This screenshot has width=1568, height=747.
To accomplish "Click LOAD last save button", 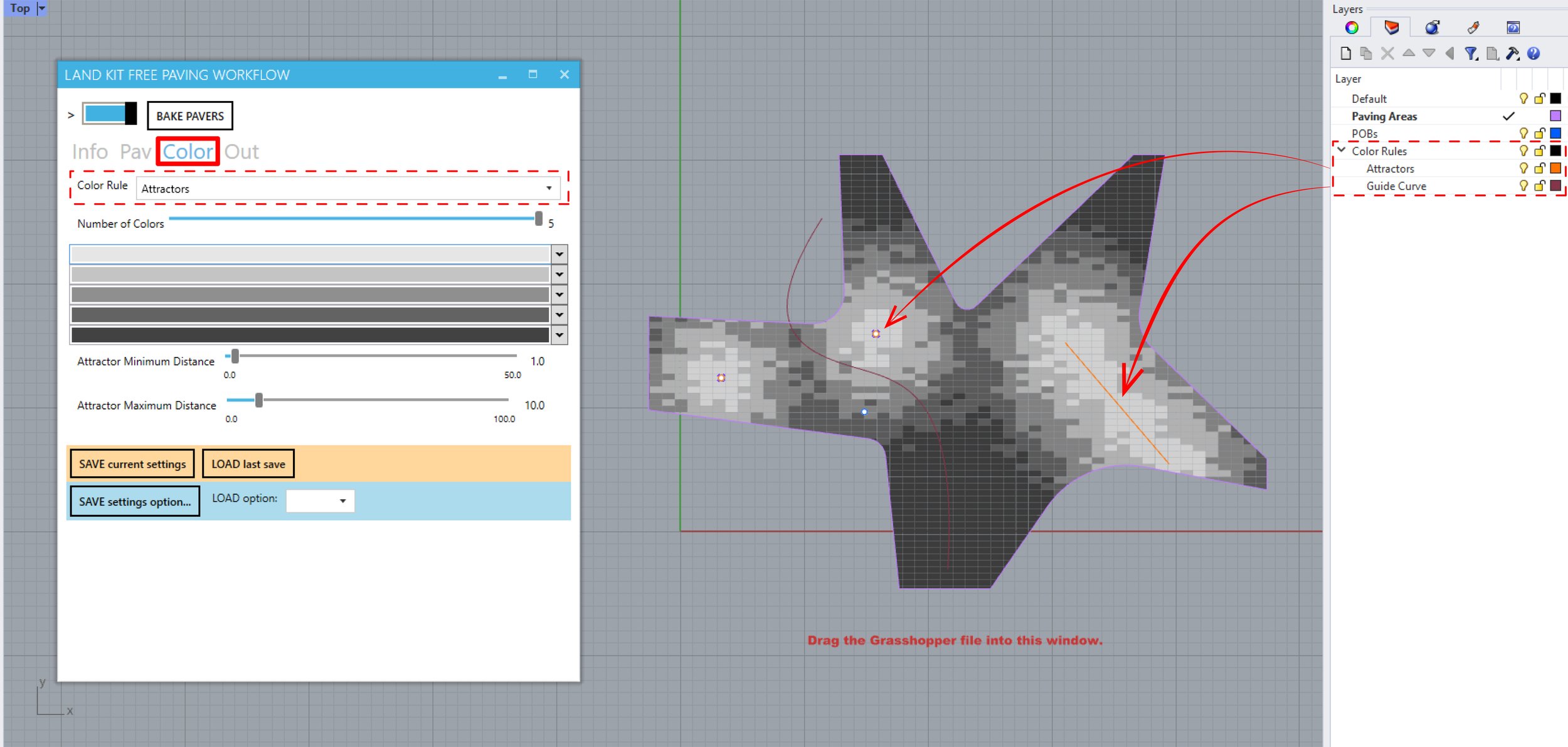I will pyautogui.click(x=248, y=464).
